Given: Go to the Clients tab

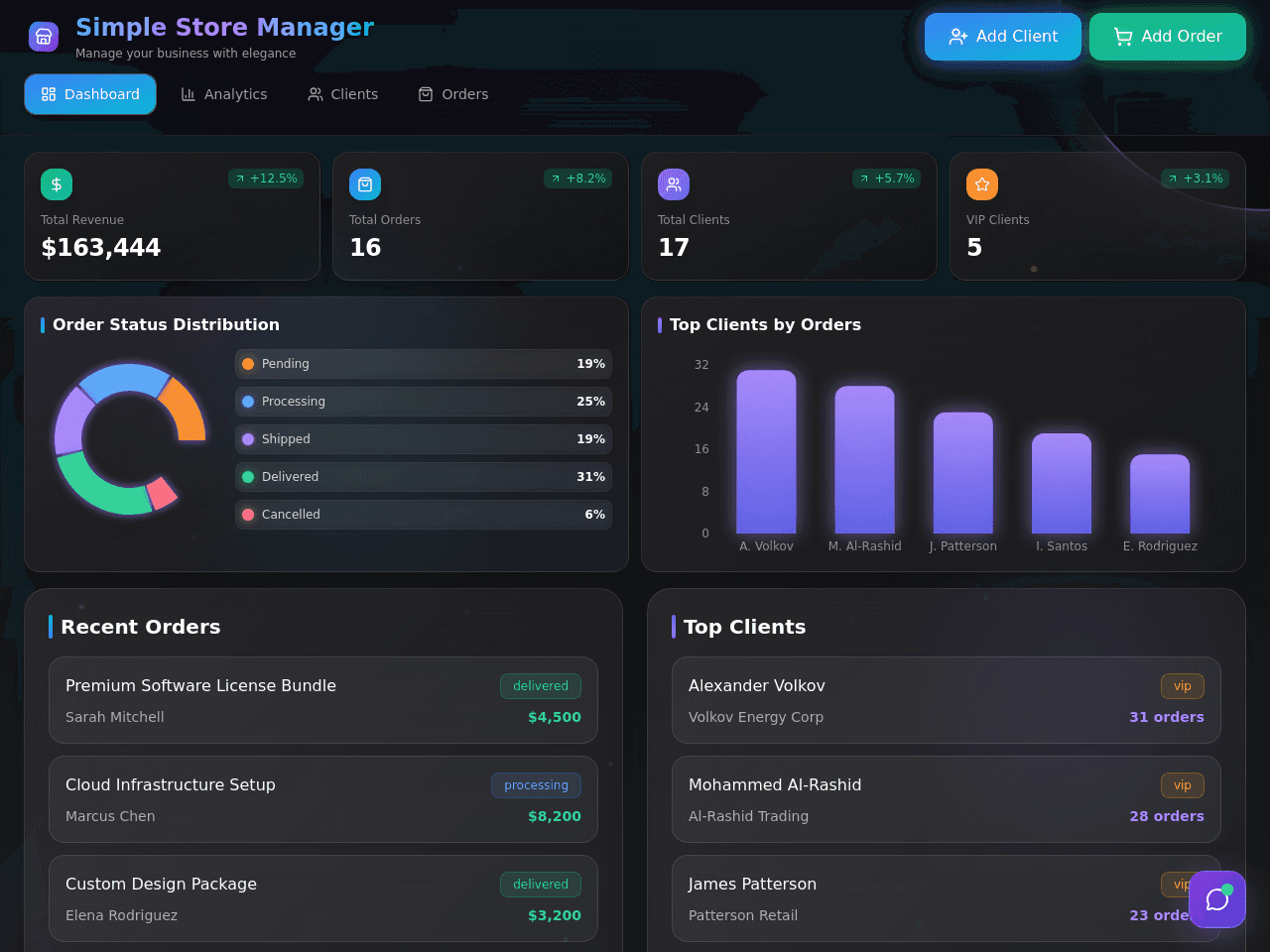Looking at the screenshot, I should 343,94.
